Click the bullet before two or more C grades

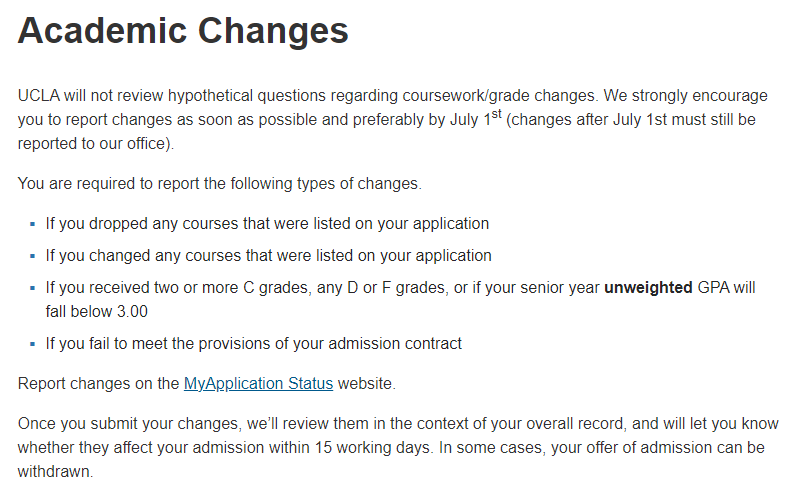[33, 288]
